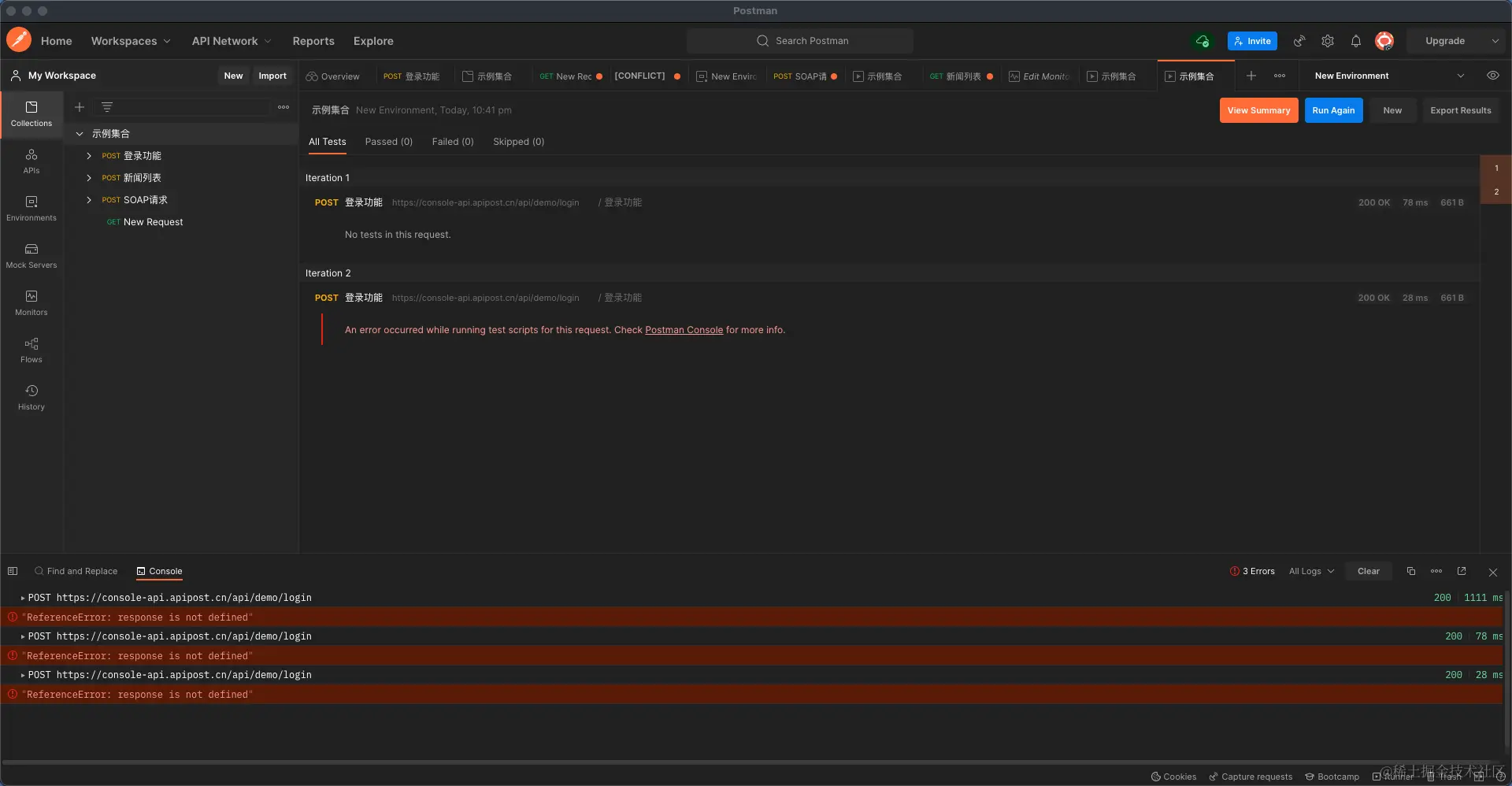Switch to the Passed (0) tab

(x=389, y=142)
